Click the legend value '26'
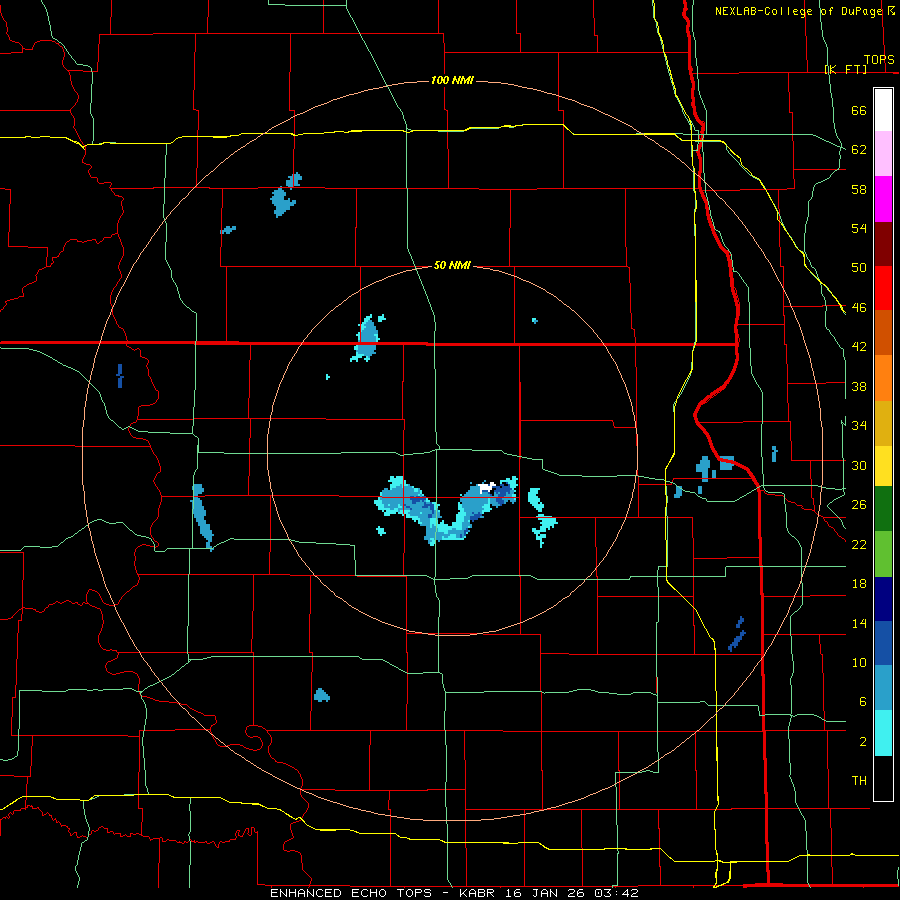The image size is (900, 900). (859, 505)
